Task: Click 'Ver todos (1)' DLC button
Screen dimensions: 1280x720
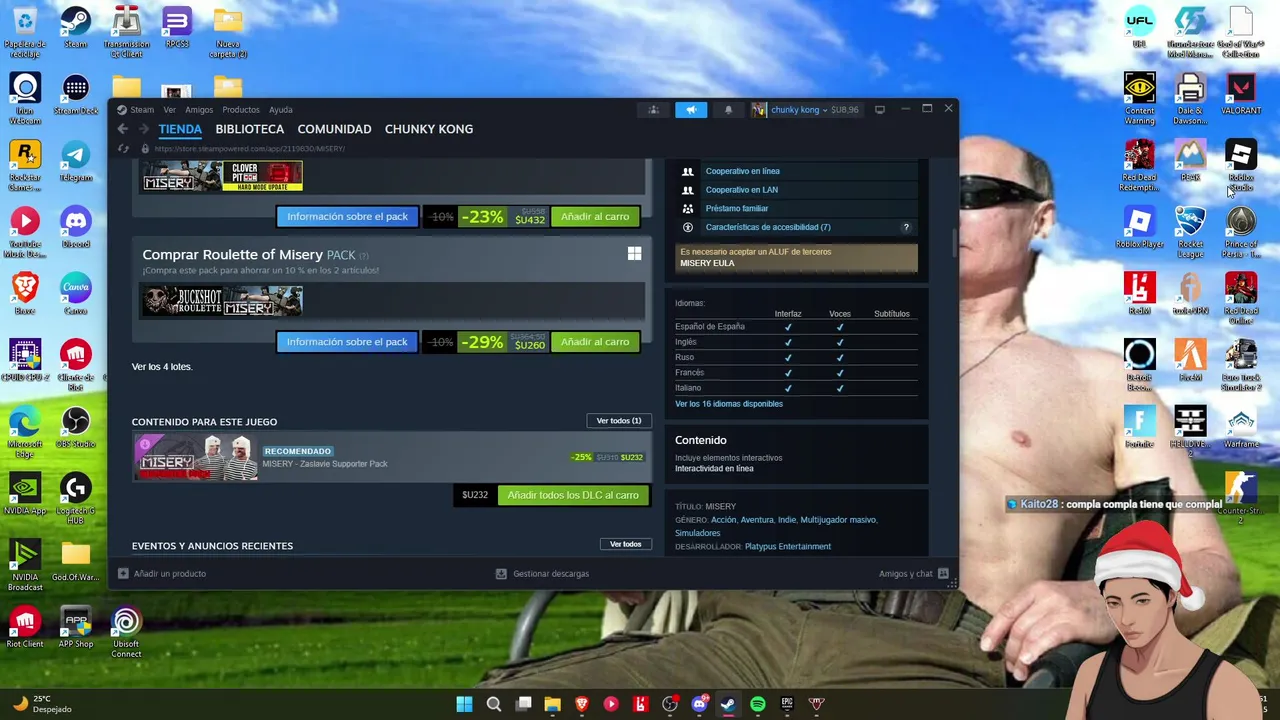Action: 619,421
